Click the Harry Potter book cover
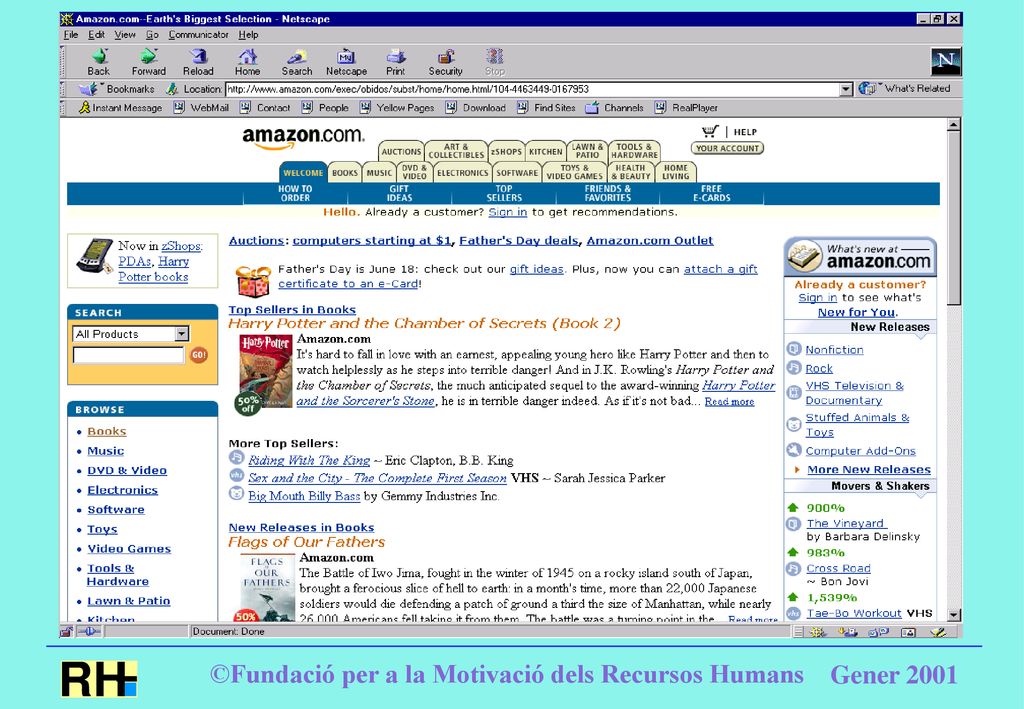 (264, 373)
